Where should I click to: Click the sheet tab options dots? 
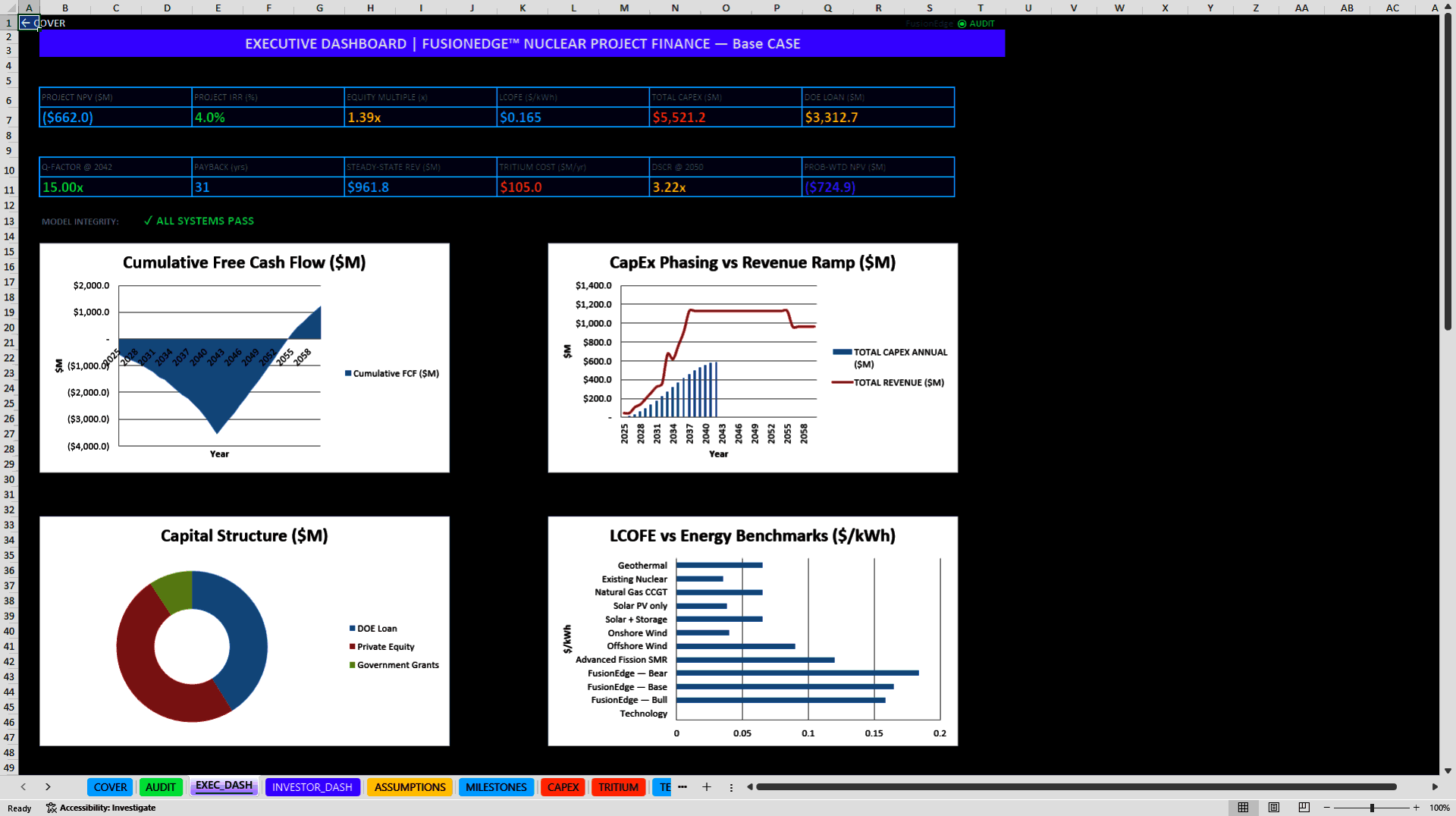(731, 787)
